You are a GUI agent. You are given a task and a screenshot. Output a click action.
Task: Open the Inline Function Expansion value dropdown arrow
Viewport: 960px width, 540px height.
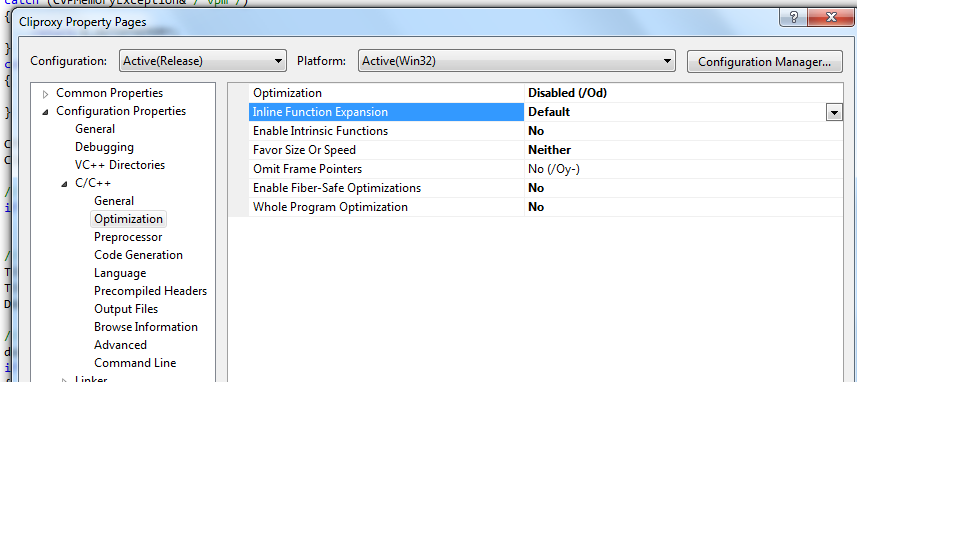(x=834, y=113)
